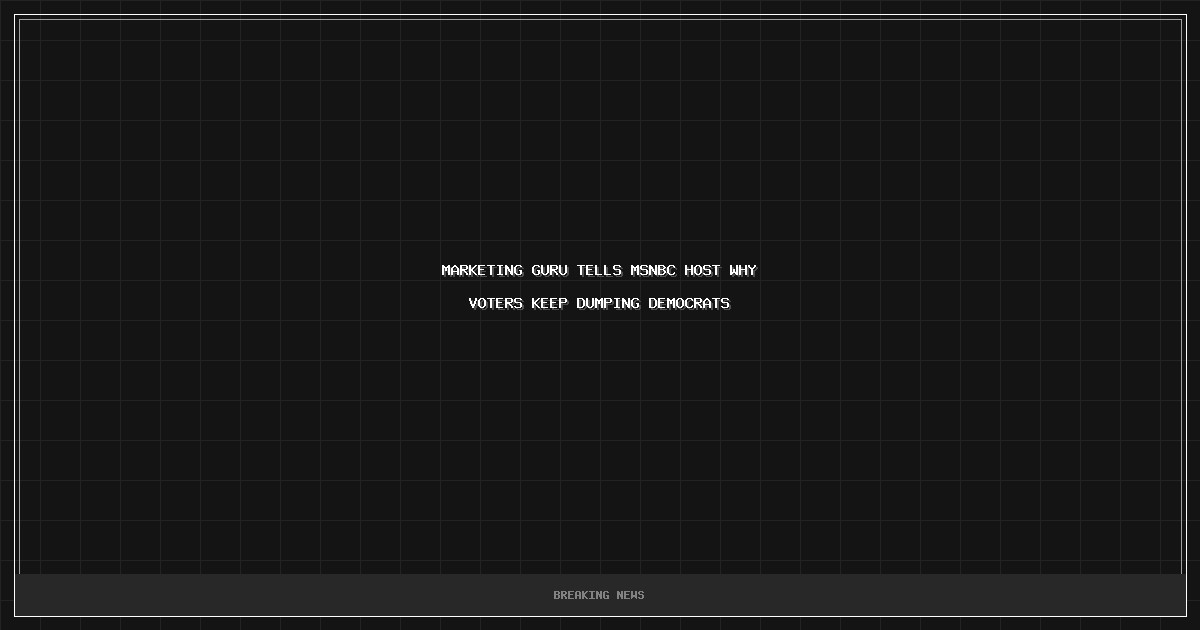Click the left end of the gray bottom bar
The image size is (1200, 630).
pos(40,595)
